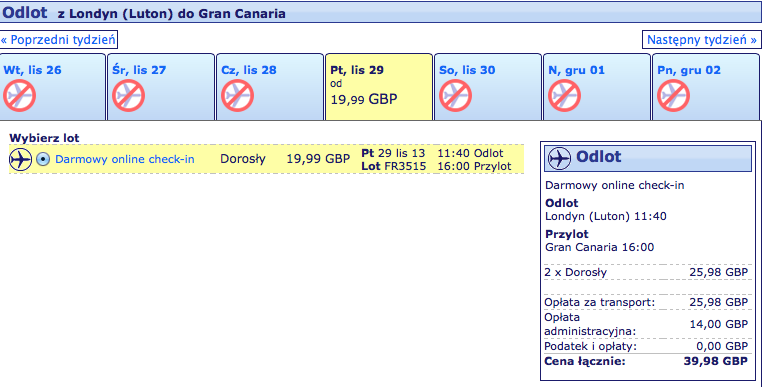This screenshot has height=387, width=763.
Task: Click the 16:00 Przylot arrival time
Action: [x=474, y=166]
